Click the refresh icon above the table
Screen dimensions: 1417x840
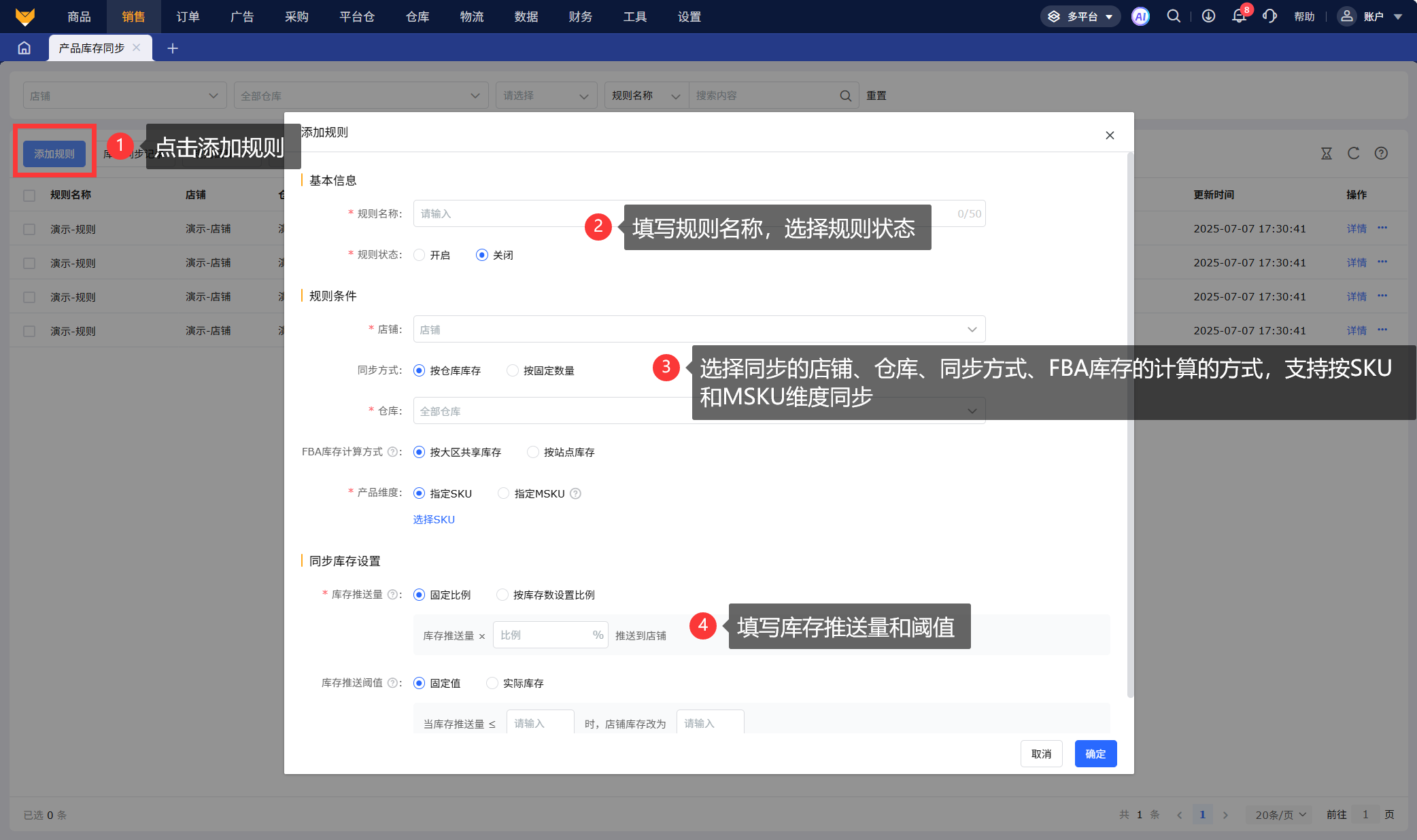(1354, 154)
